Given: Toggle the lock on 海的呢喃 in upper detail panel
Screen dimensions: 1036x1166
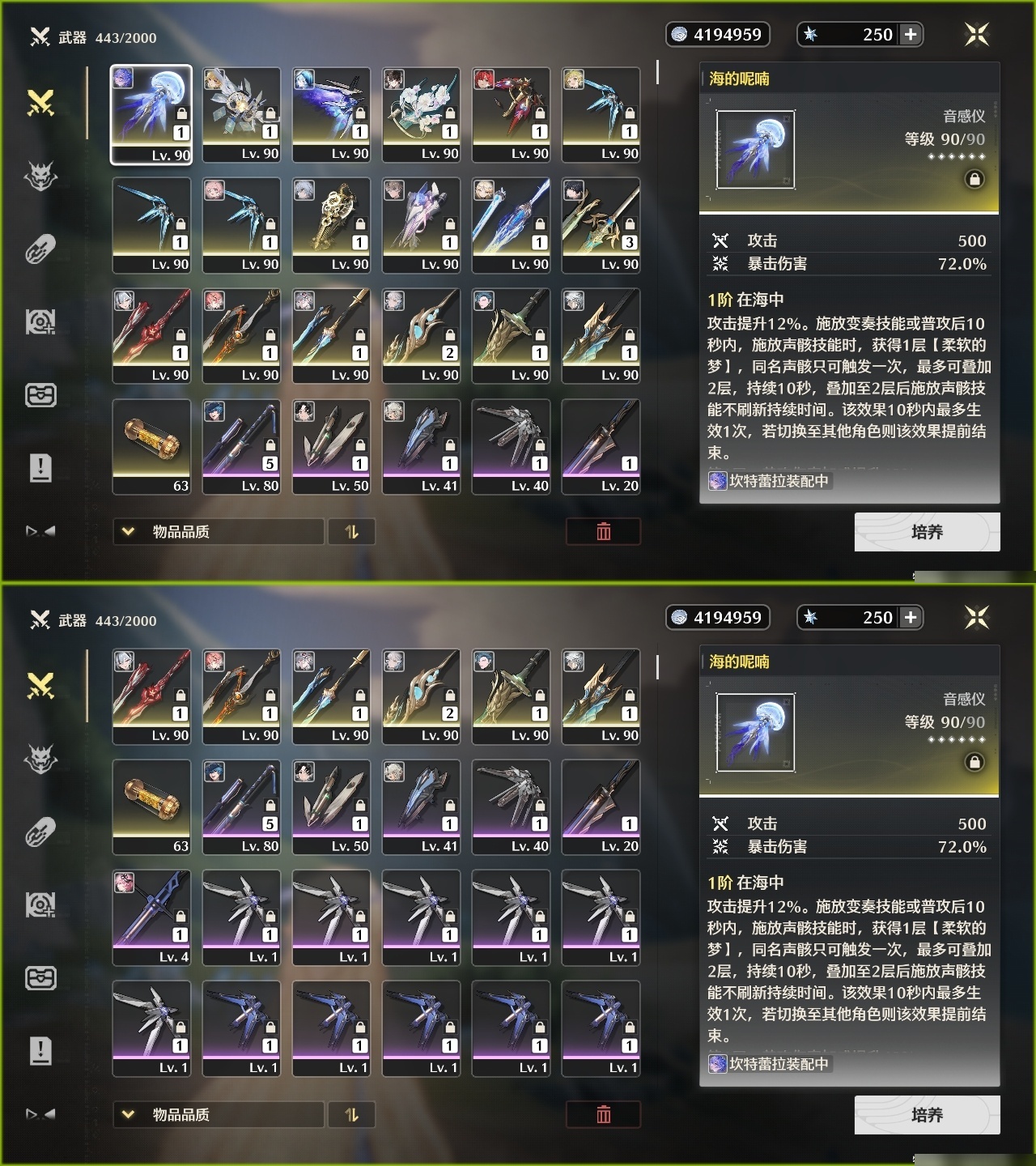Looking at the screenshot, I should tap(974, 179).
